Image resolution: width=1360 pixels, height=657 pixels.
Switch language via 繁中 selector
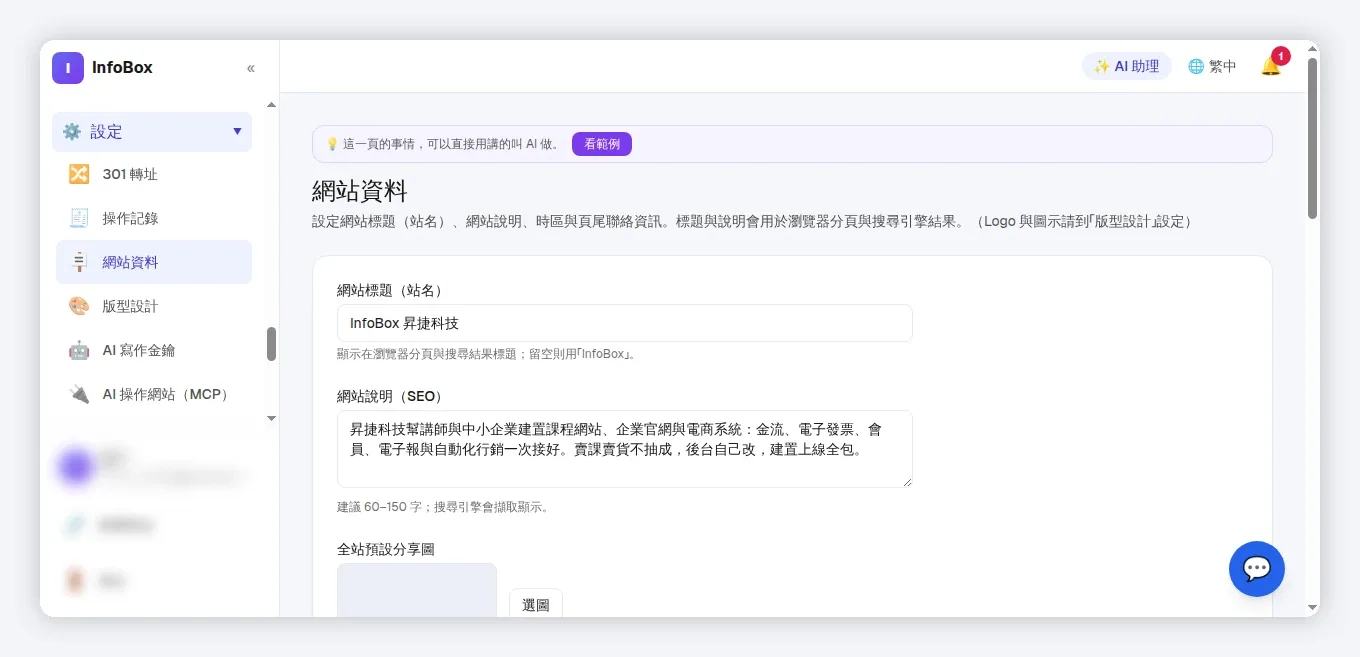tap(1212, 66)
